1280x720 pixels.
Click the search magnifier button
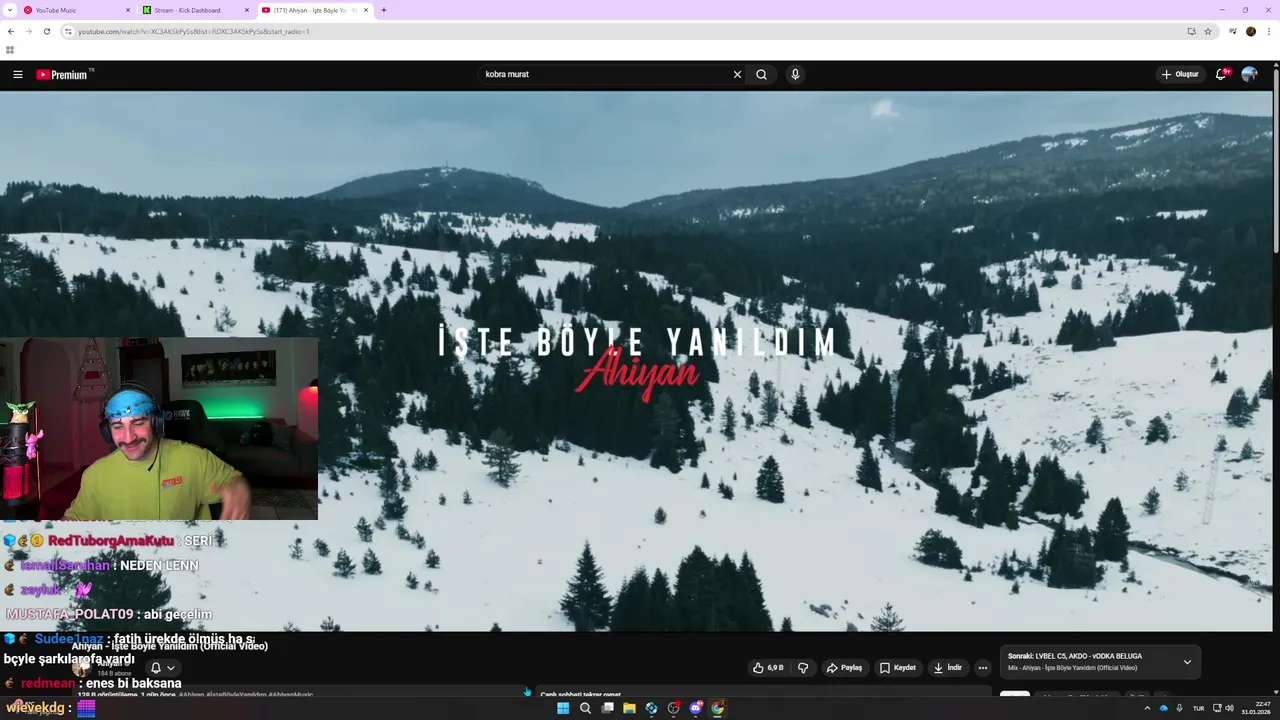(x=762, y=74)
